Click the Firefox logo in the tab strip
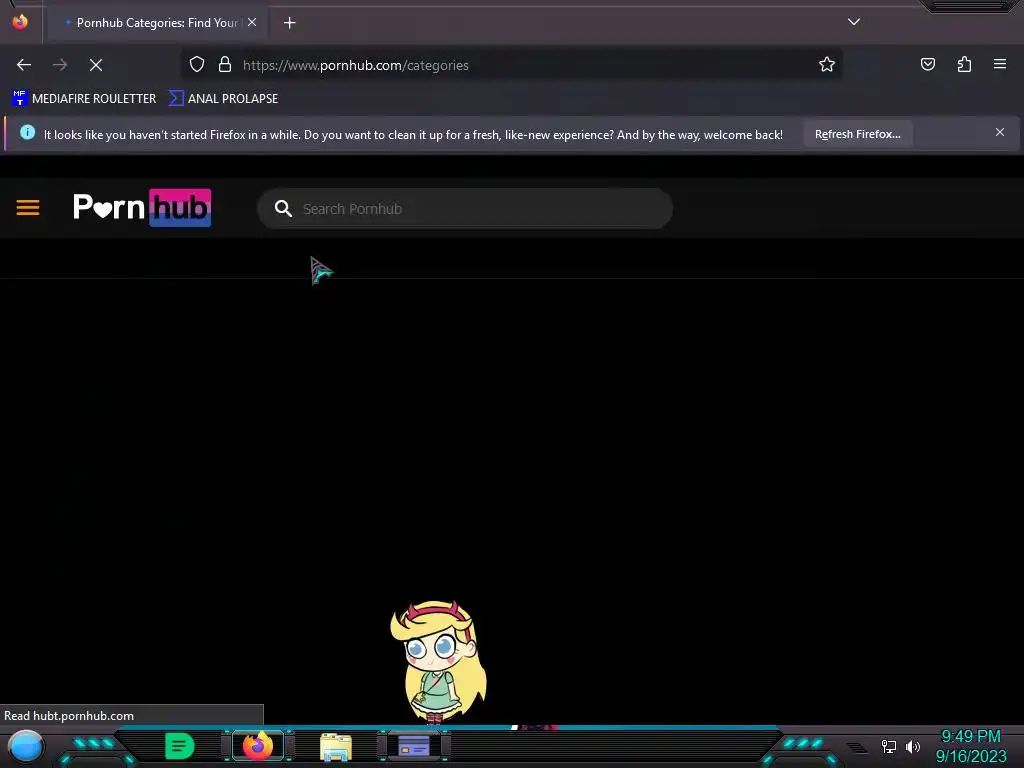 pos(20,22)
